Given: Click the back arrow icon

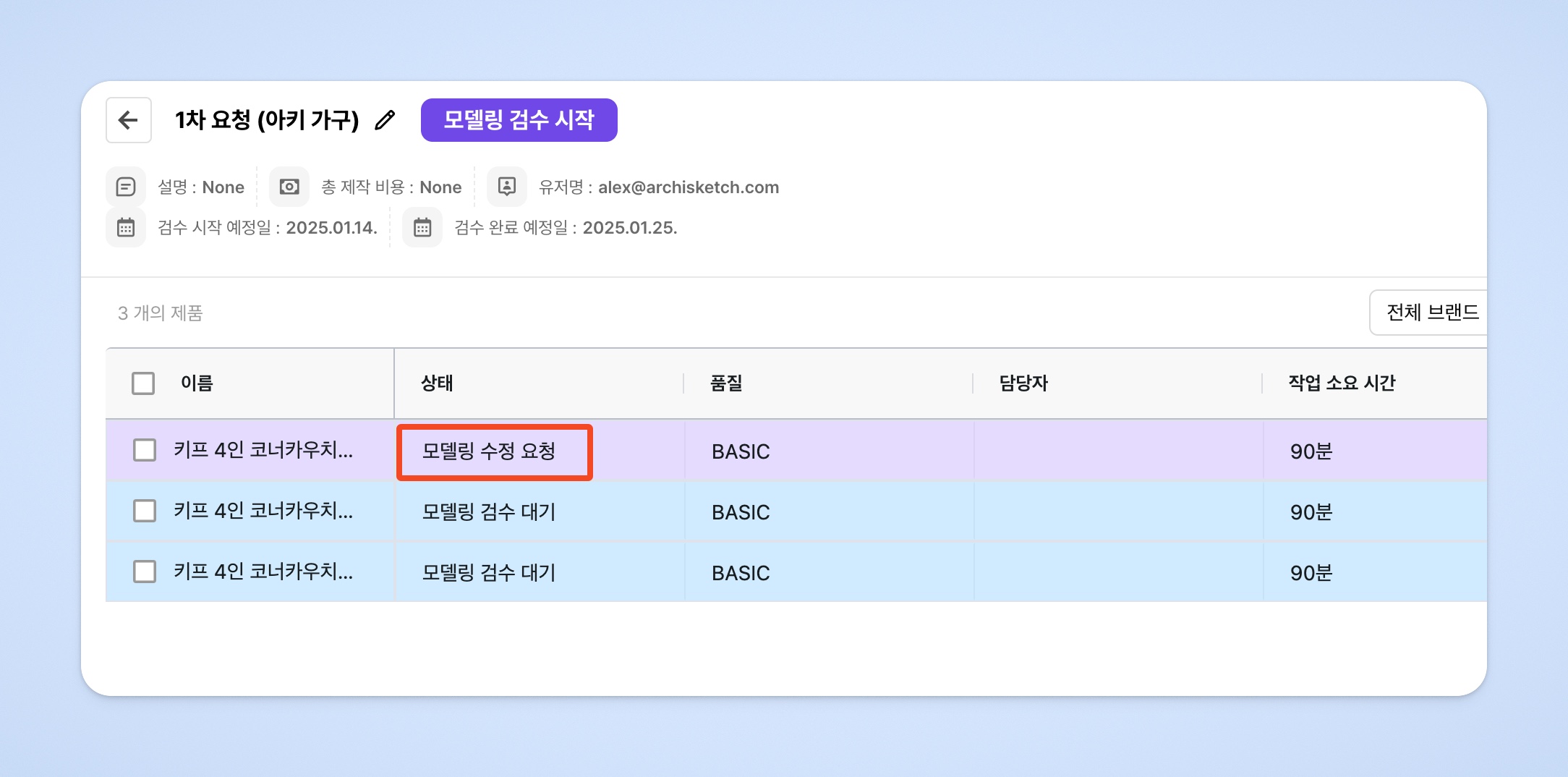Looking at the screenshot, I should [129, 120].
